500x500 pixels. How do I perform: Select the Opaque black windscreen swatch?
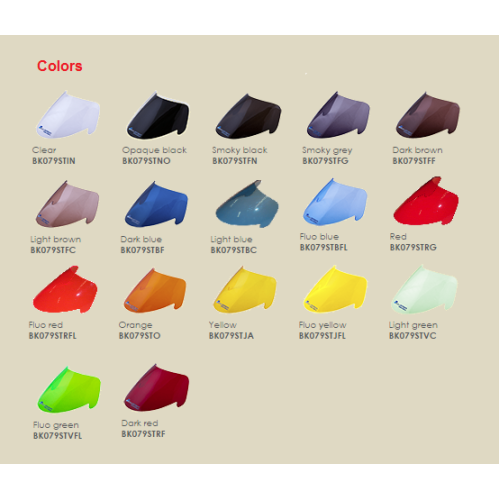[x=158, y=115]
